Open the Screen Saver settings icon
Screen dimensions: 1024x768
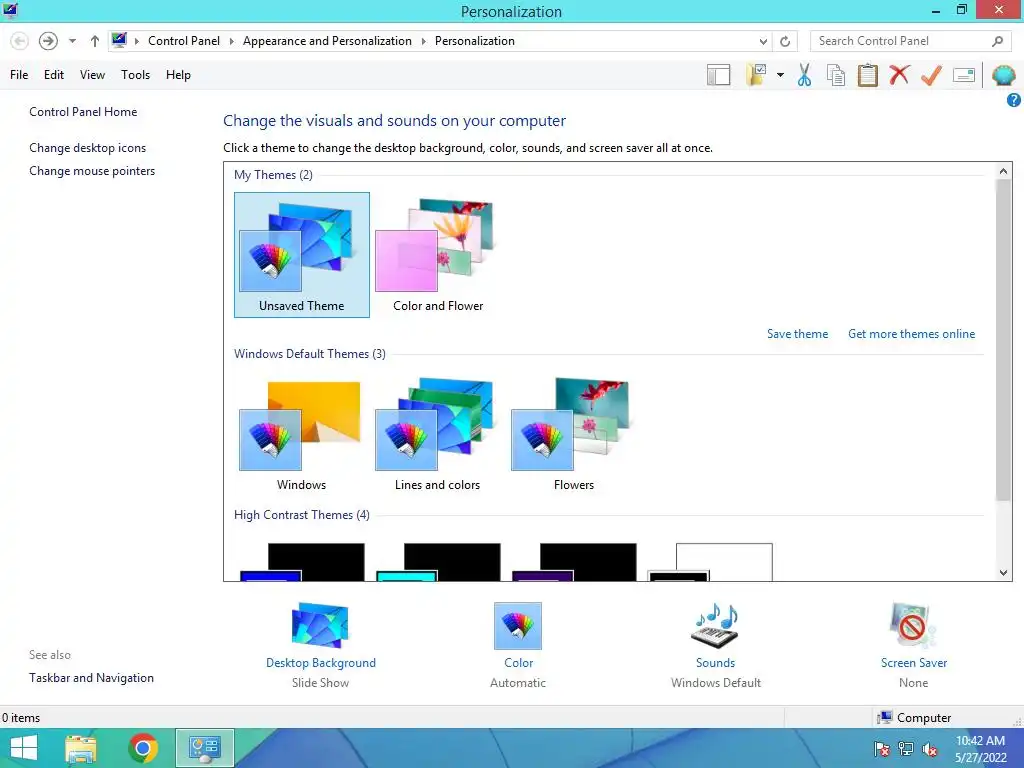(x=913, y=626)
